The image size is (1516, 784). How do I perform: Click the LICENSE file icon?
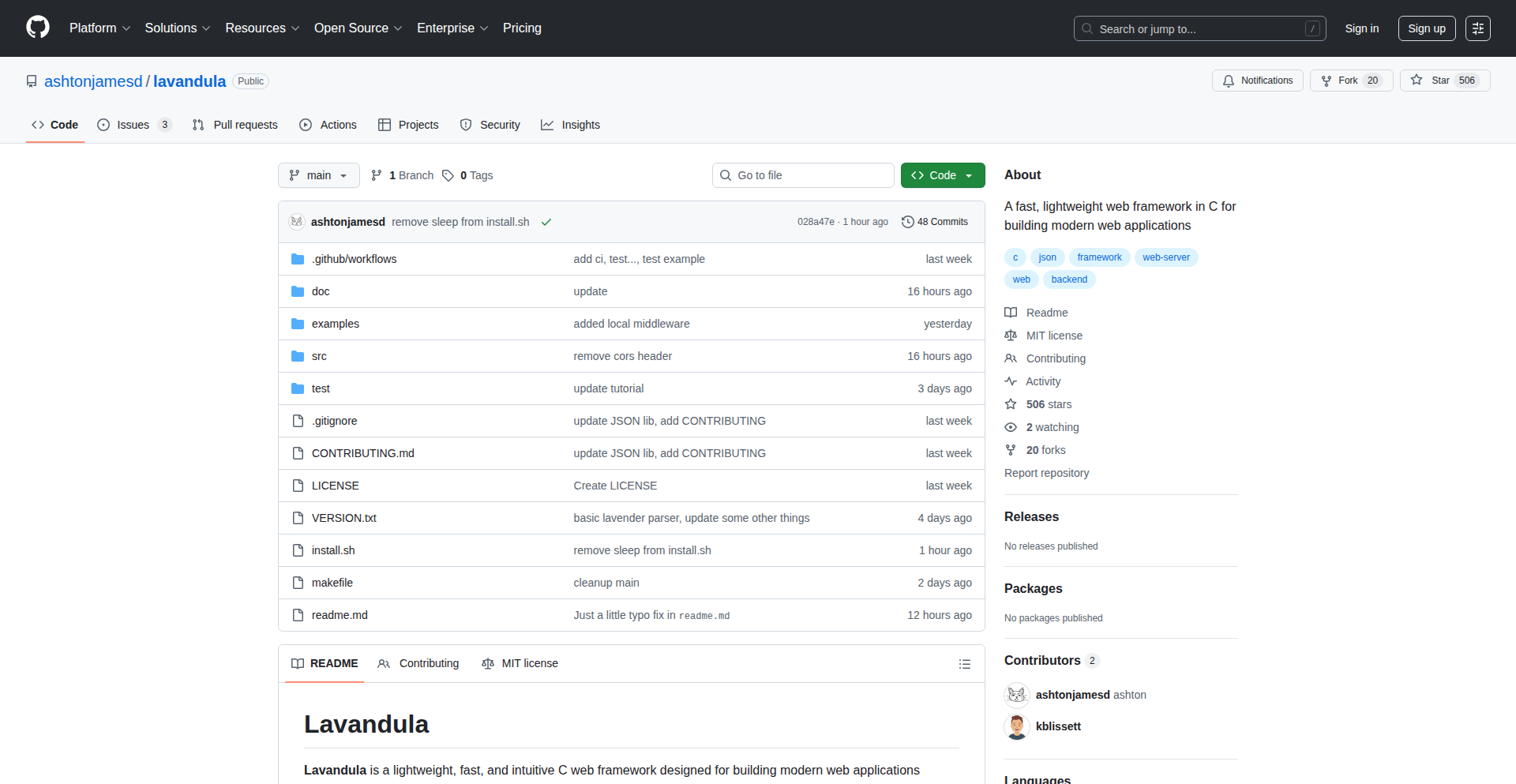point(298,486)
